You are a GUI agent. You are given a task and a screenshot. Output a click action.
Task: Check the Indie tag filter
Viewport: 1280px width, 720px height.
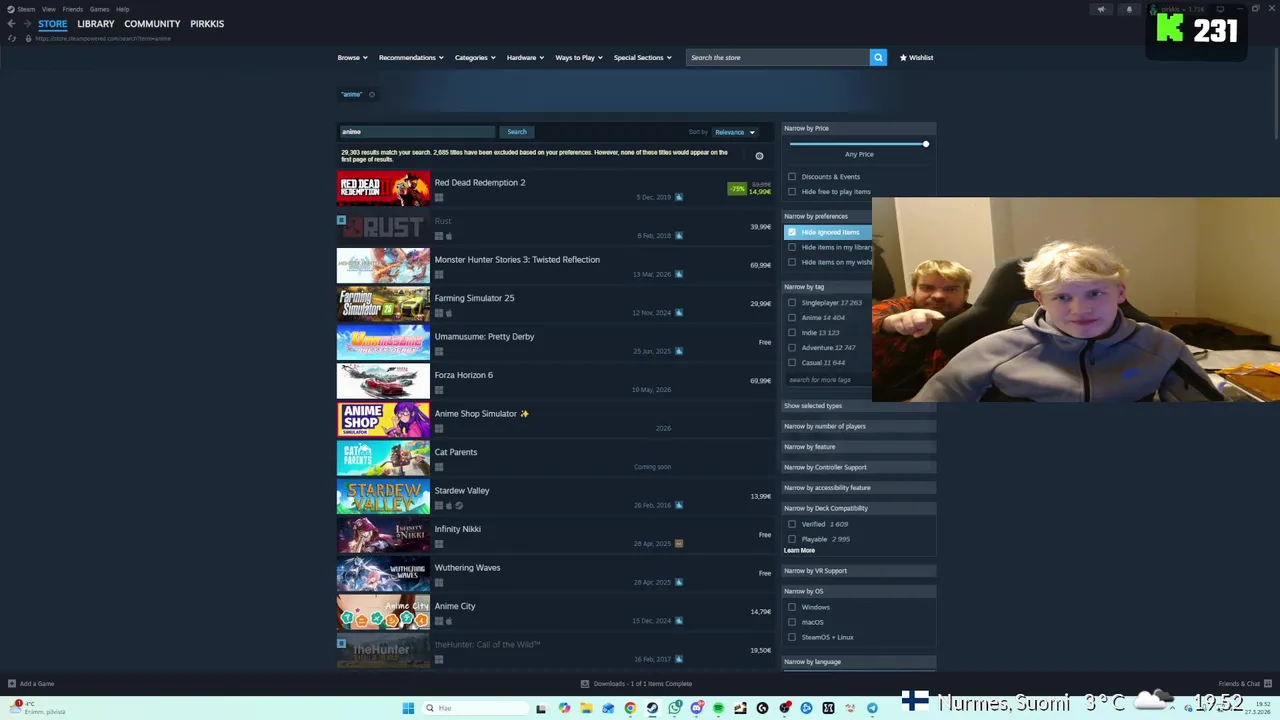(792, 332)
